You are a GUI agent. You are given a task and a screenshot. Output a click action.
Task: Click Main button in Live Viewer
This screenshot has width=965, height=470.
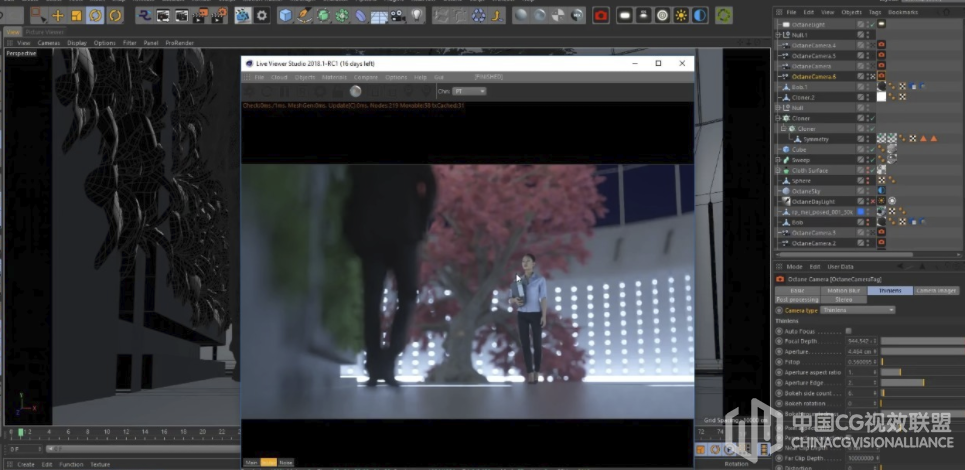(251, 463)
